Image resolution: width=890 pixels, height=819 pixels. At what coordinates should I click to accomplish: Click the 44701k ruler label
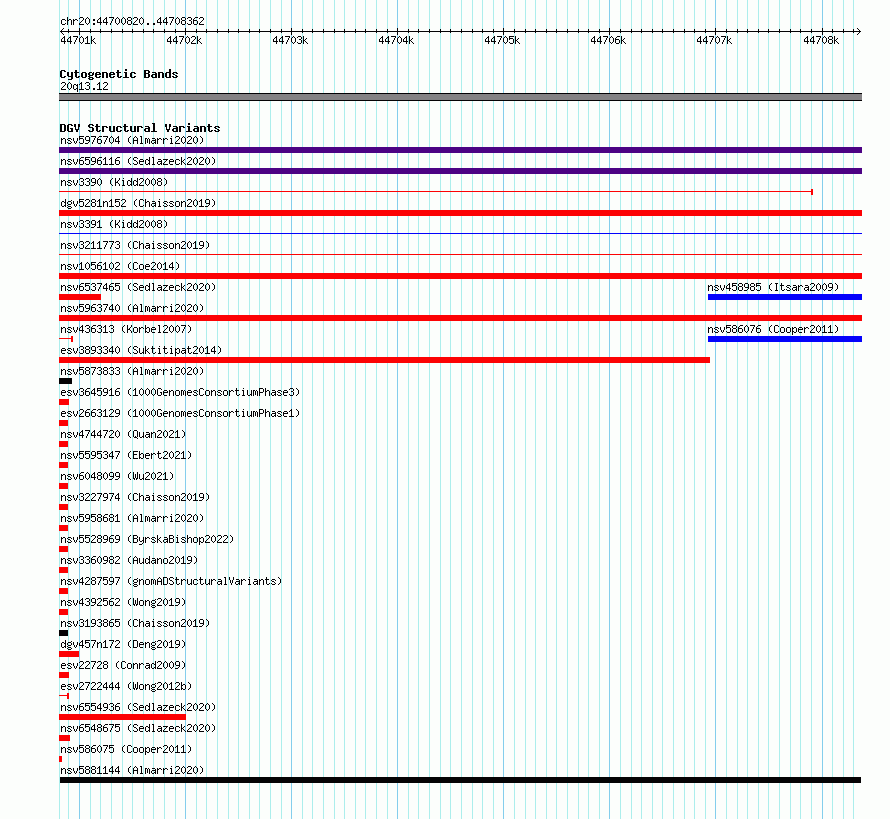tap(78, 40)
